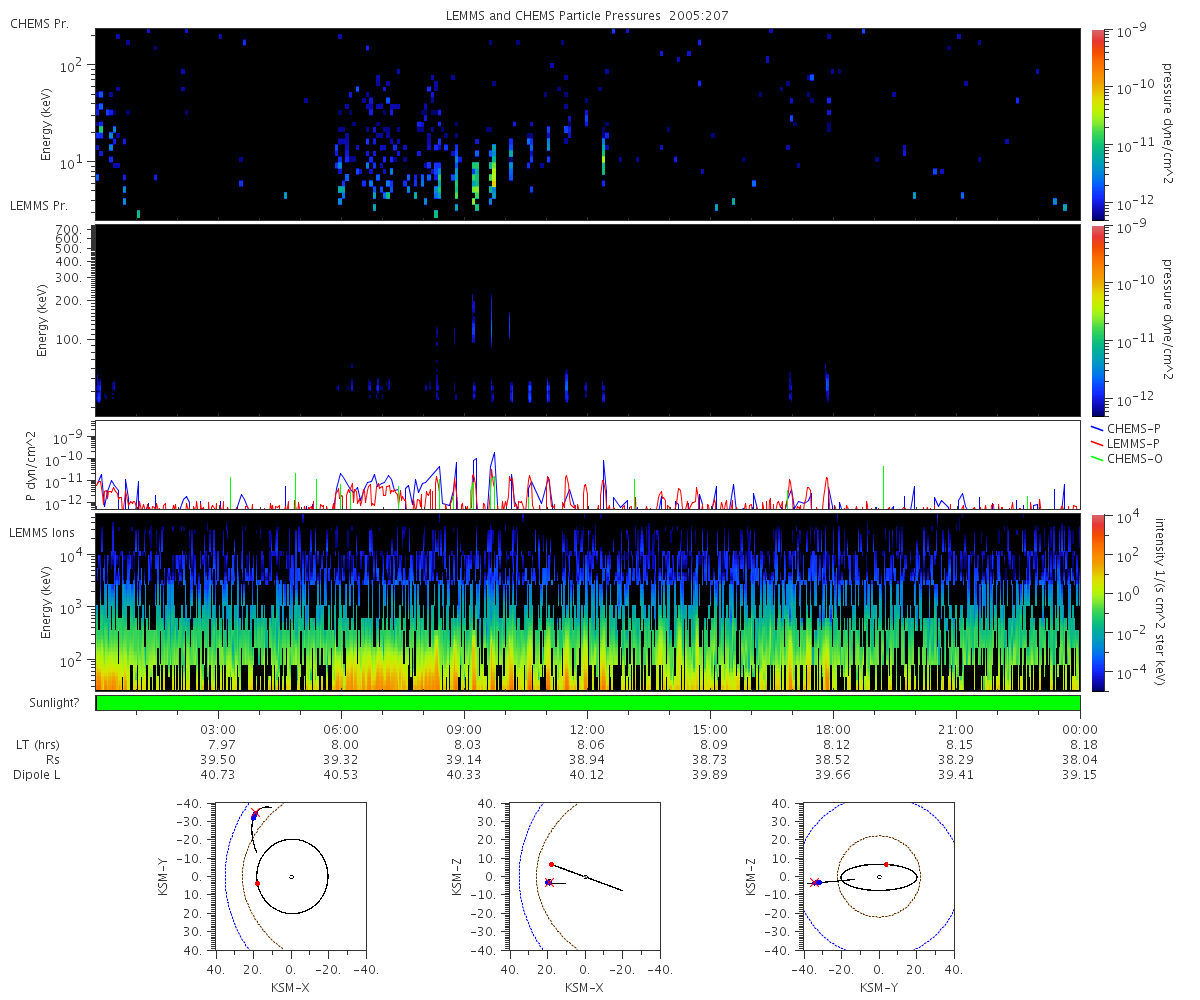Click the 06:00 time tick label
This screenshot has width=1200, height=1000.
pos(341,729)
